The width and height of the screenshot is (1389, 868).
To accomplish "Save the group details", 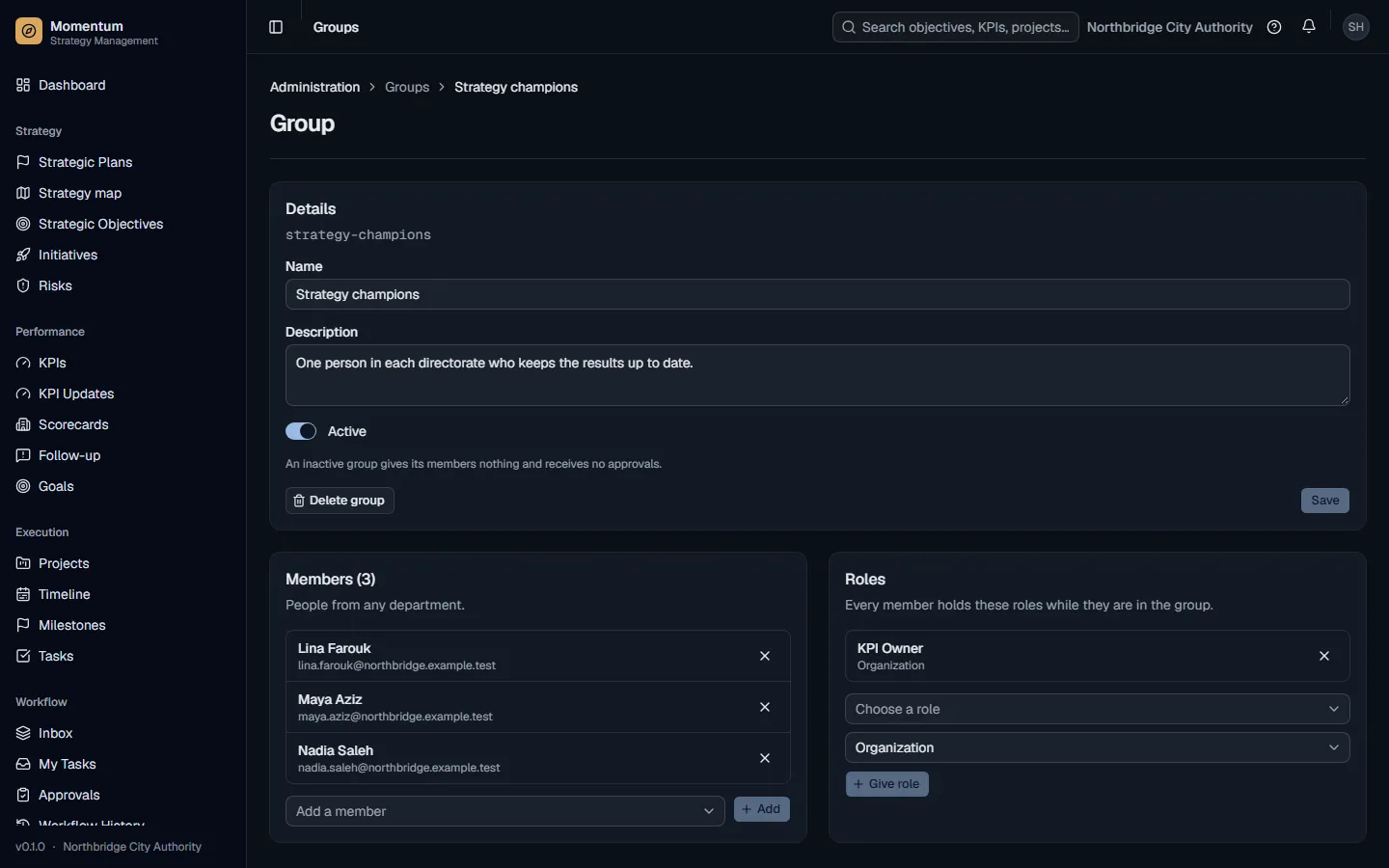I will click(1325, 501).
